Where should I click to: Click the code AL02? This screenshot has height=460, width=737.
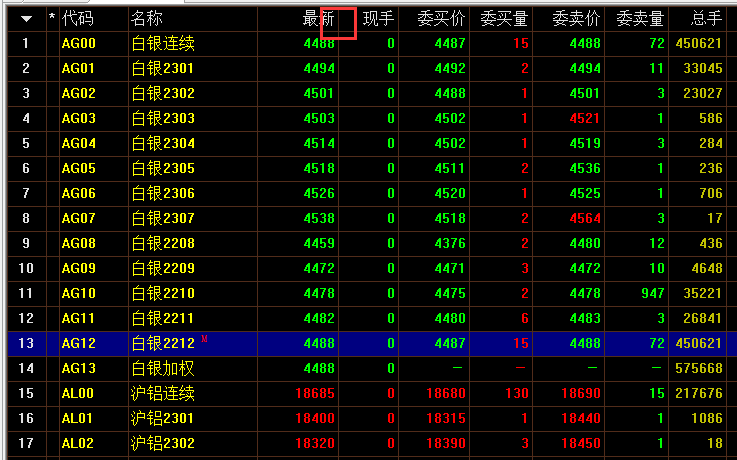pos(78,443)
